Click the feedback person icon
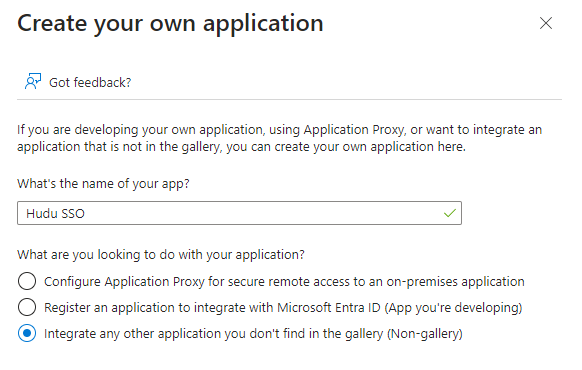582x370 pixels. pos(33,81)
